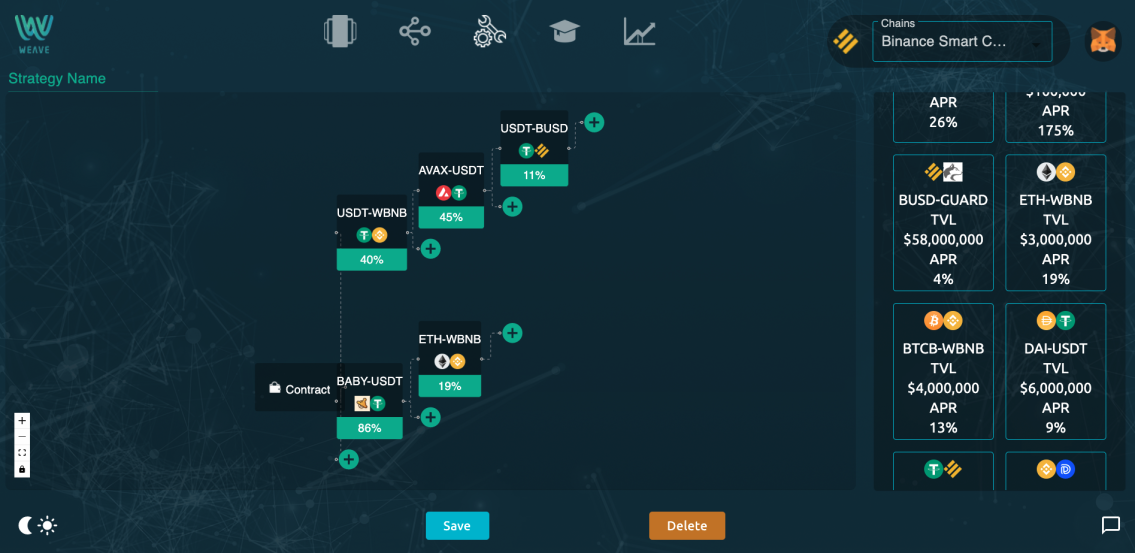
Task: Open the gear and wrench tools icon
Action: [490, 32]
